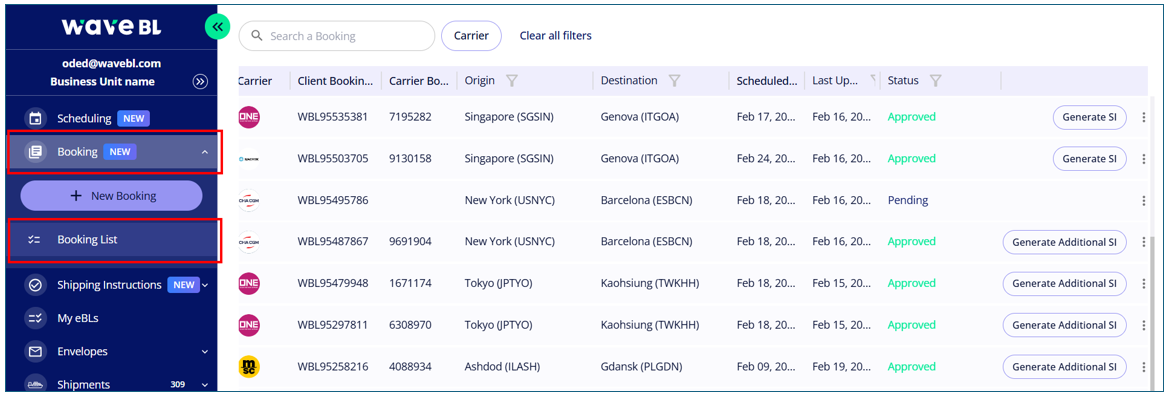Click the MSC carrier logo
Image resolution: width=1169 pixels, height=398 pixels.
(x=249, y=367)
